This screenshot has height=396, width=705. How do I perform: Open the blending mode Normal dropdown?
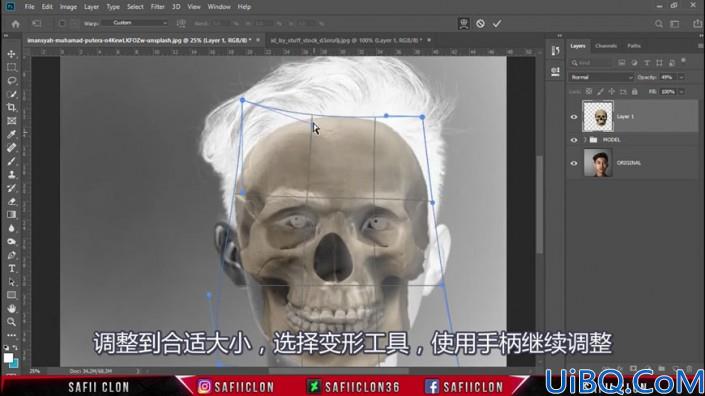tap(601, 77)
